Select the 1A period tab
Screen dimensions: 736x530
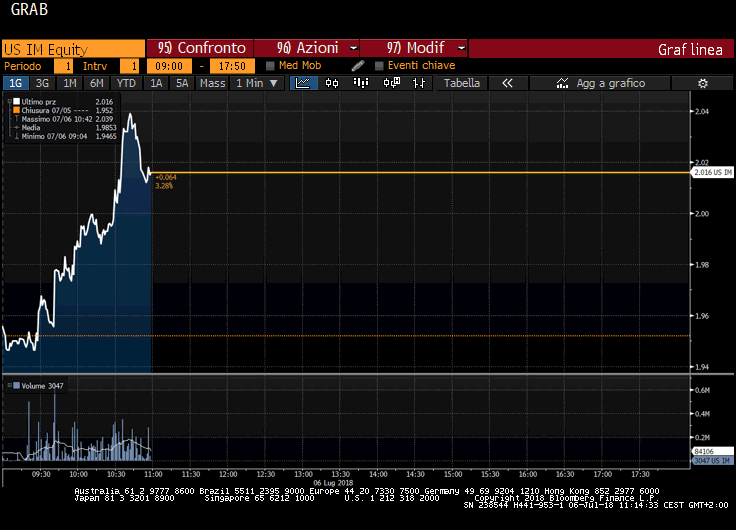(156, 83)
